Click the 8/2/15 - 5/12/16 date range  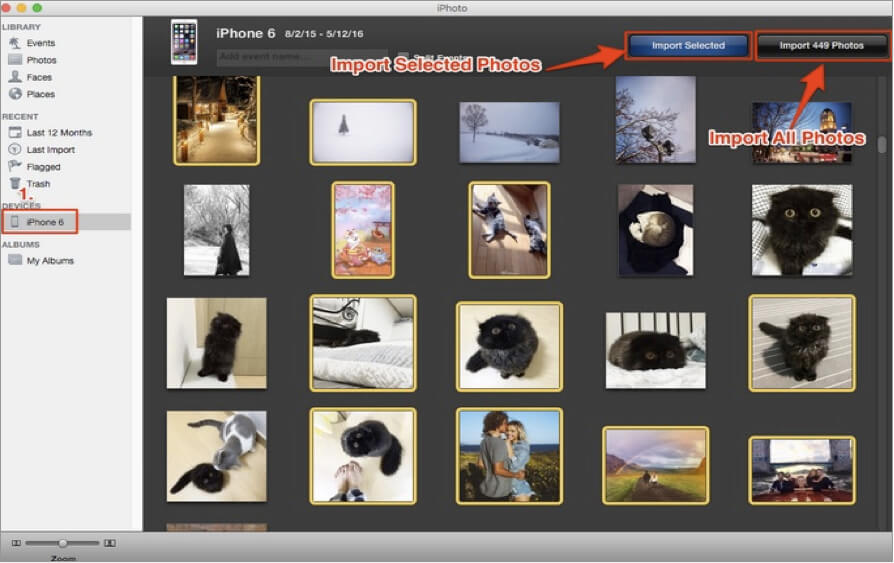coord(324,34)
